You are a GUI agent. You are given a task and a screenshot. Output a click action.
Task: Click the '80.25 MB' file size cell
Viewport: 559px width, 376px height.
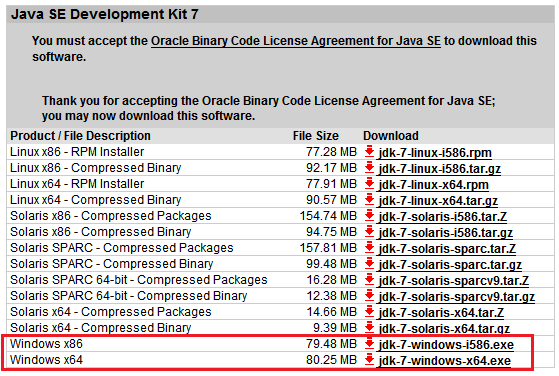[331, 360]
